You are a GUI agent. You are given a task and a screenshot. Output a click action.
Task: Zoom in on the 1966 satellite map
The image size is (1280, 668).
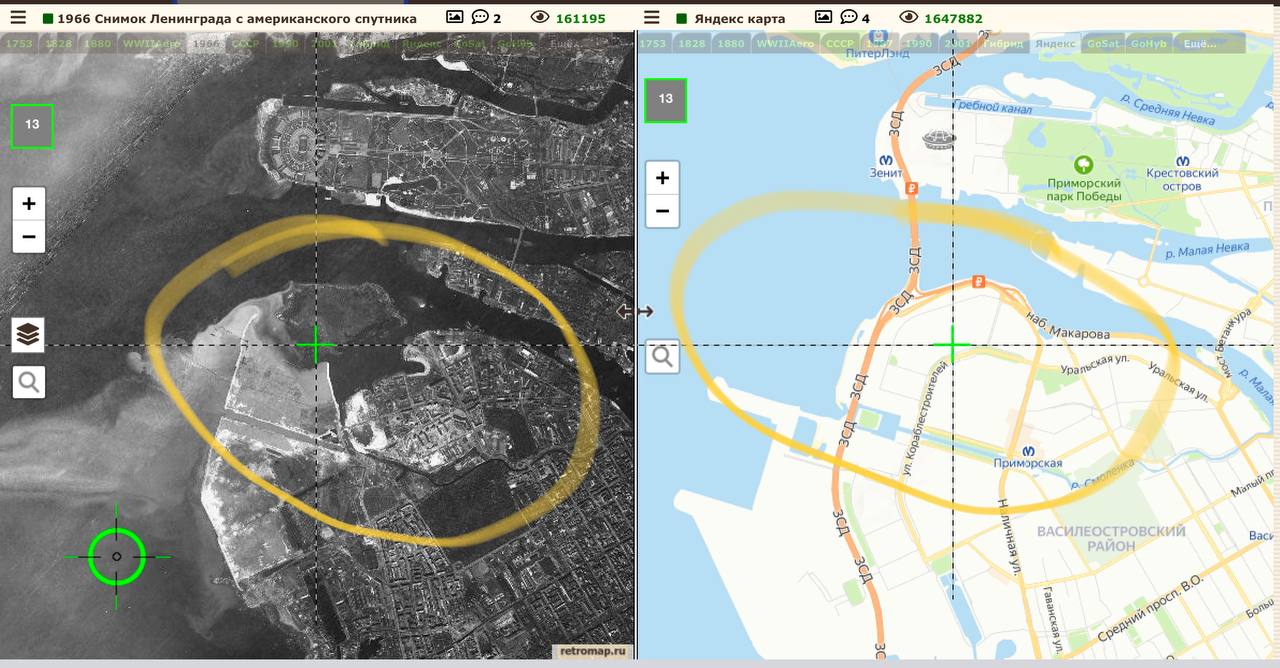click(28, 204)
